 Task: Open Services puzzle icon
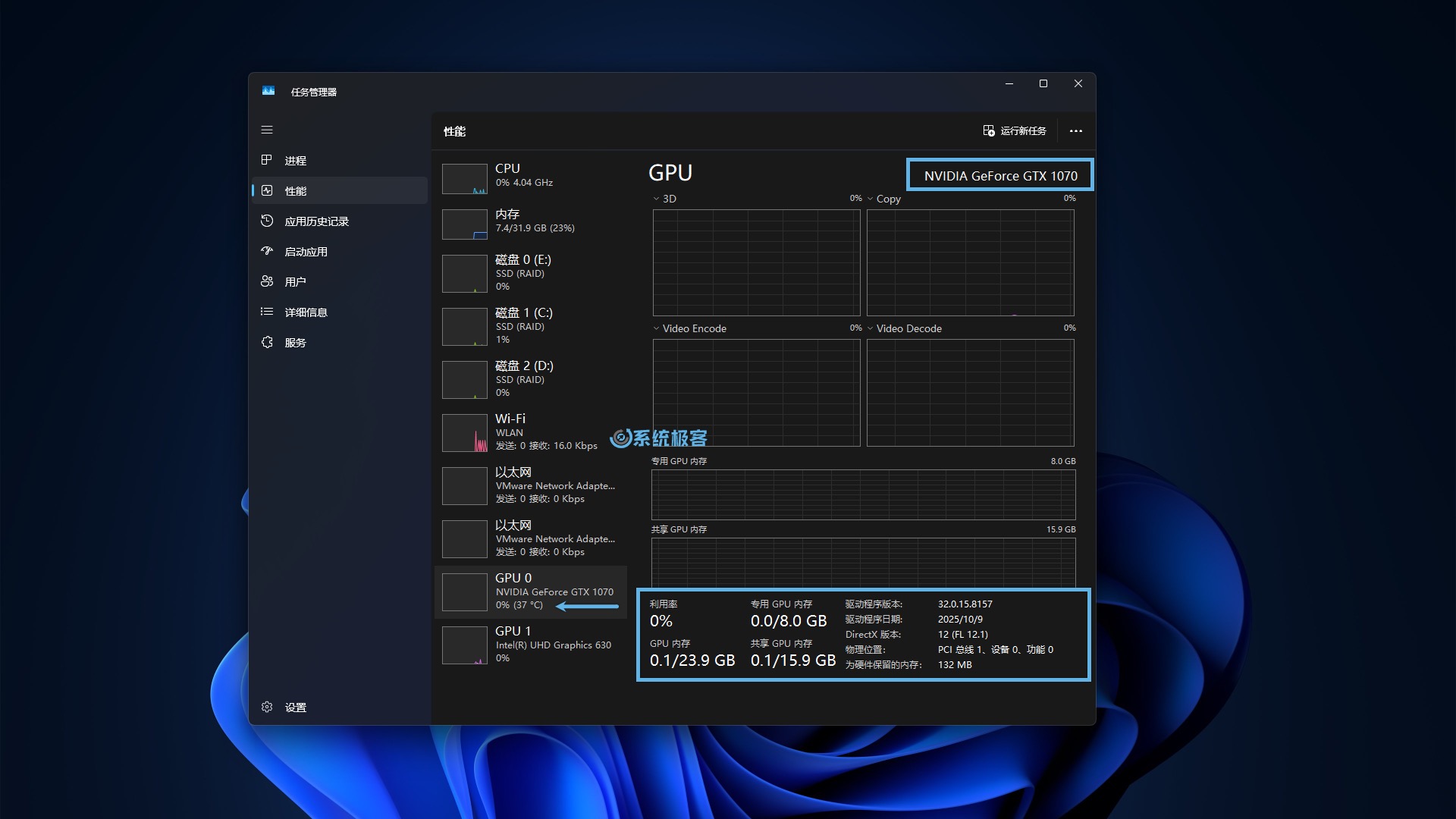[x=267, y=342]
